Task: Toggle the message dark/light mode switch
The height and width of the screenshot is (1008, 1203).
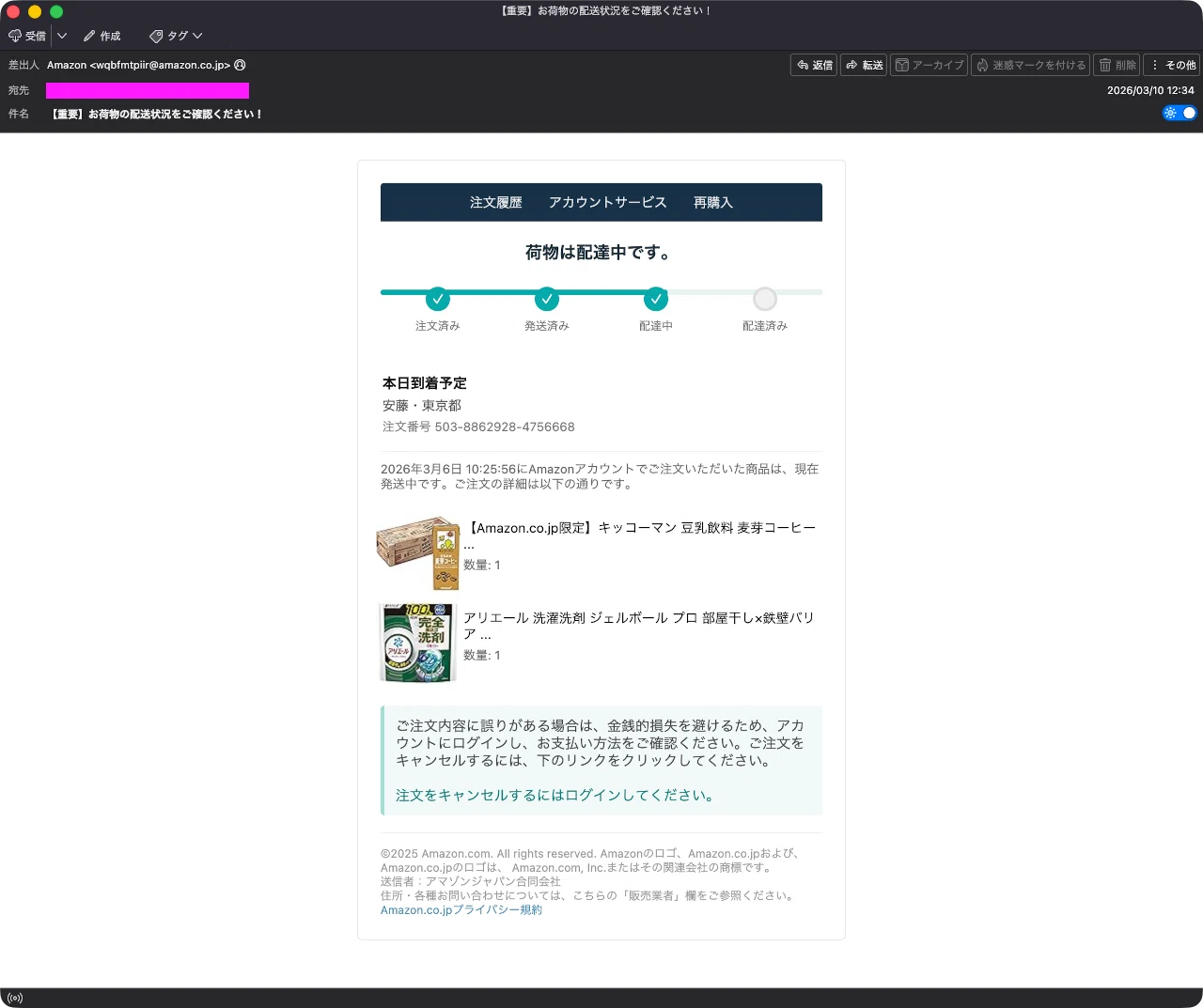Action: pyautogui.click(x=1180, y=113)
